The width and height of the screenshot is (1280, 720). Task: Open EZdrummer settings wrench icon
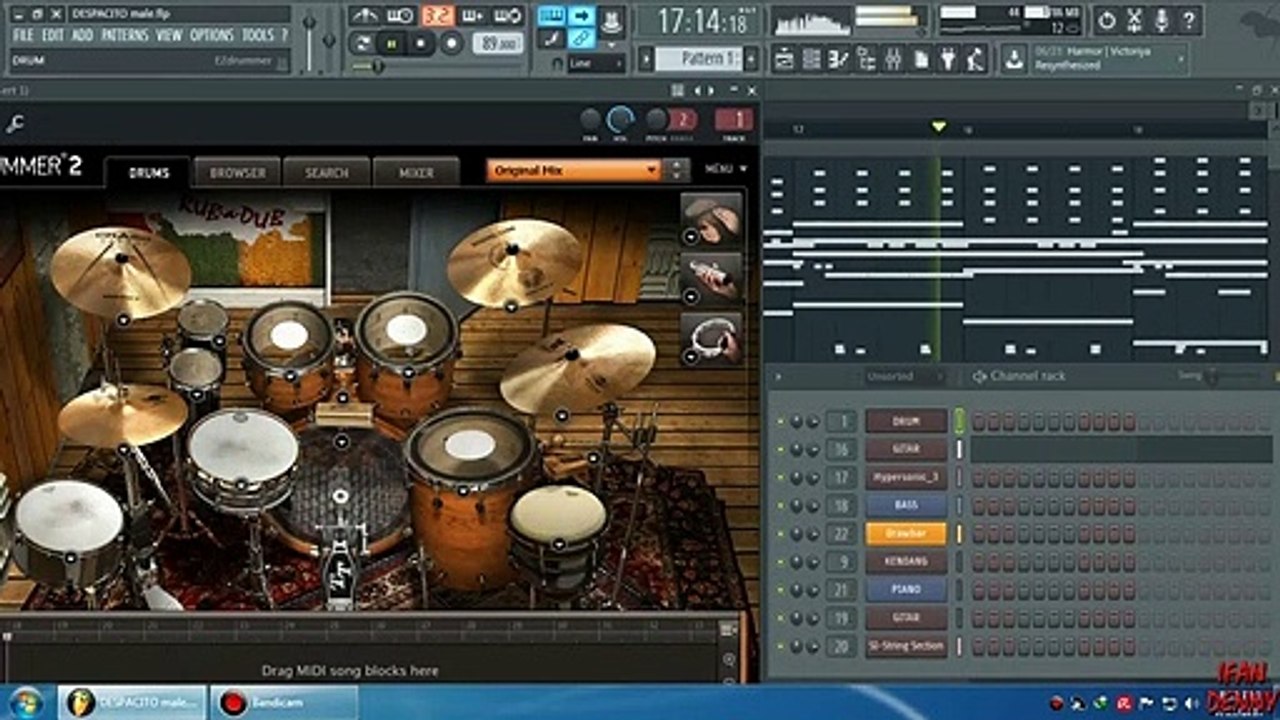(x=14, y=124)
